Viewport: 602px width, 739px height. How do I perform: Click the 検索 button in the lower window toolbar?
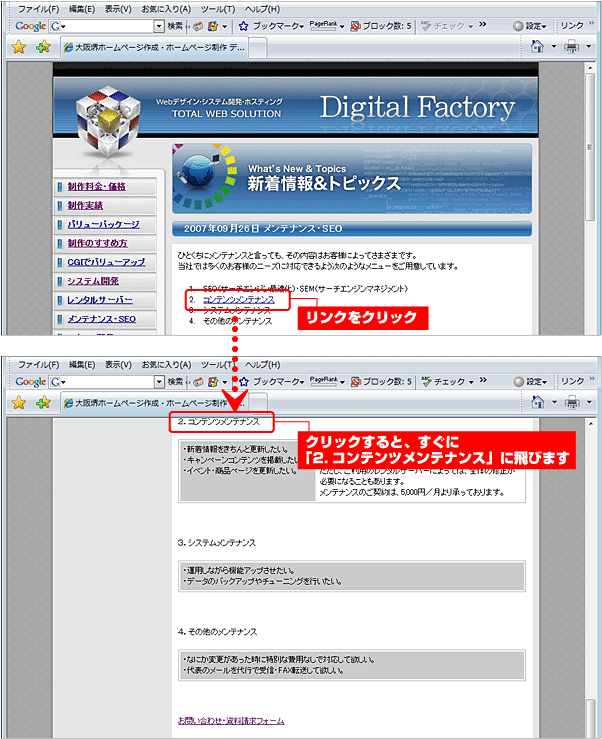[175, 382]
